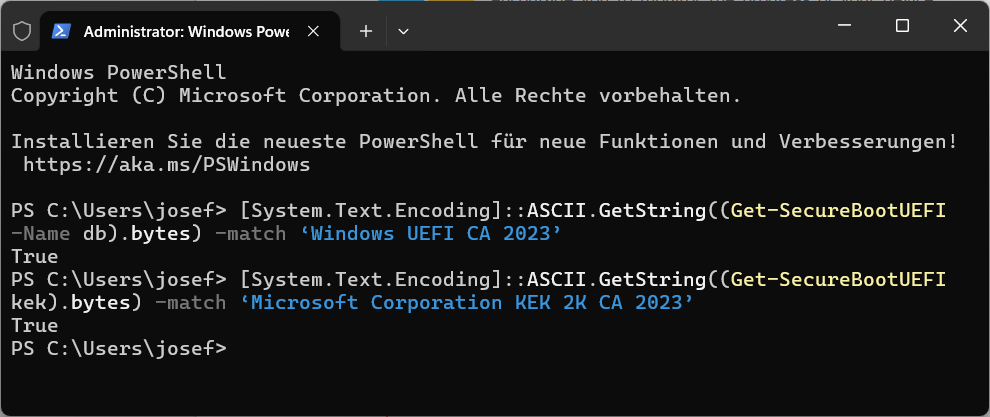Click the administrator shield icon
The image size is (990, 417).
tap(22, 31)
